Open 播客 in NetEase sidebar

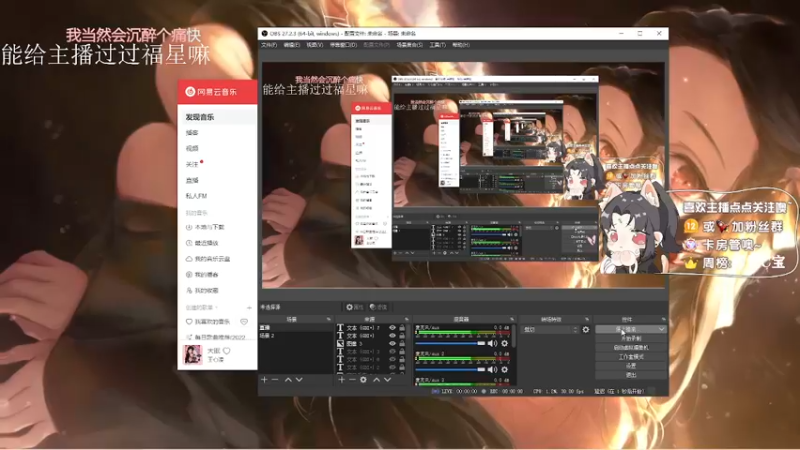(x=192, y=133)
